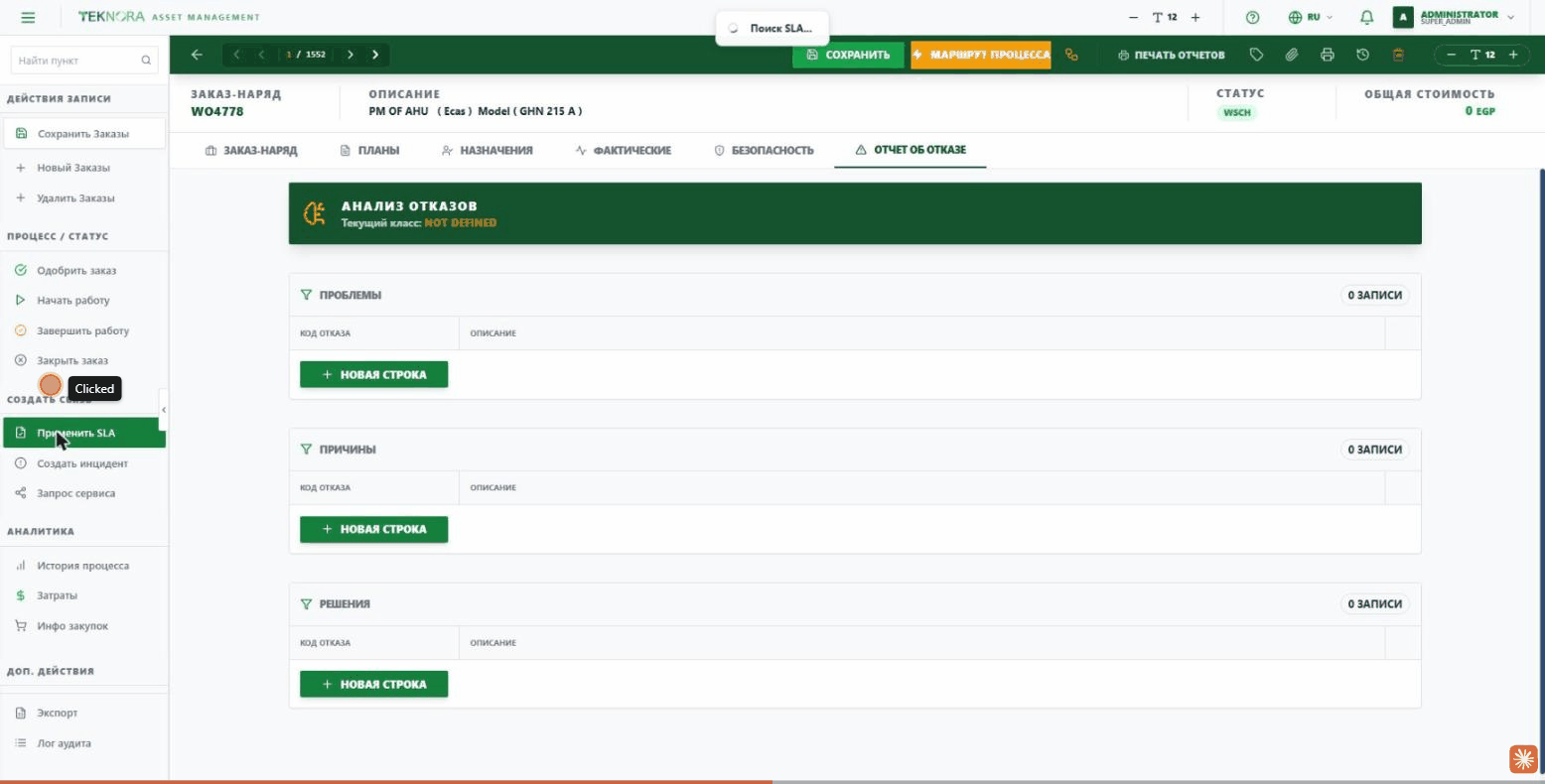
Task: Select 'Создать инцидент' in sidebar
Action: pyautogui.click(x=84, y=463)
